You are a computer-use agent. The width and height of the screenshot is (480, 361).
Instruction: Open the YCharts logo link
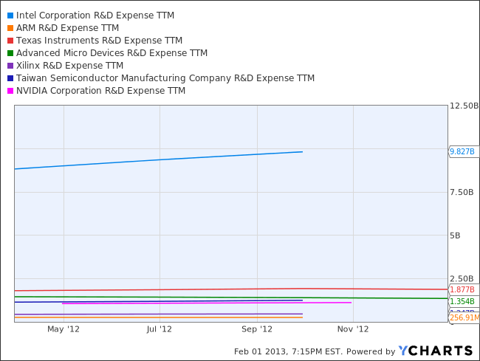[436, 351]
